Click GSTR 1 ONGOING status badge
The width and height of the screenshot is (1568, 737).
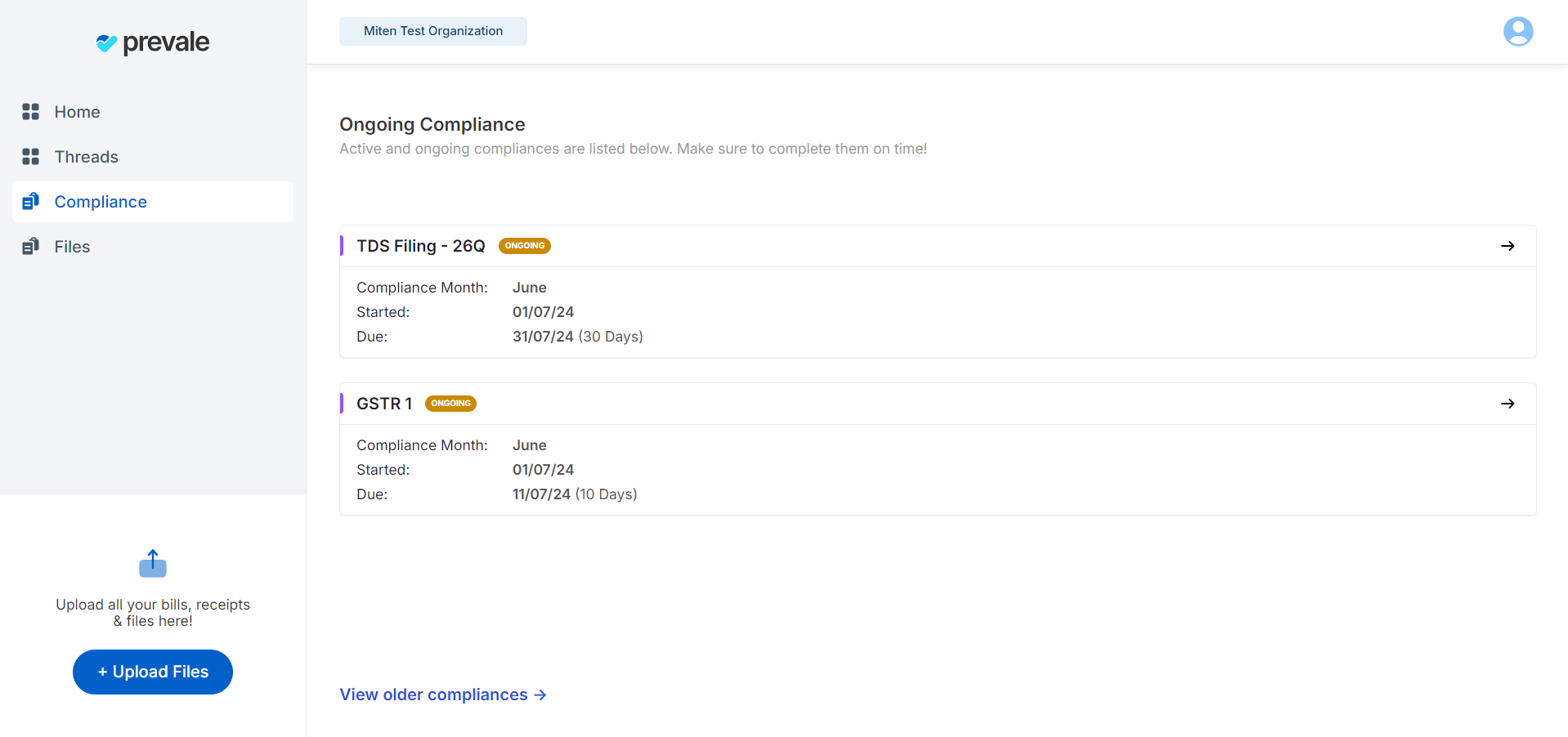tap(450, 404)
